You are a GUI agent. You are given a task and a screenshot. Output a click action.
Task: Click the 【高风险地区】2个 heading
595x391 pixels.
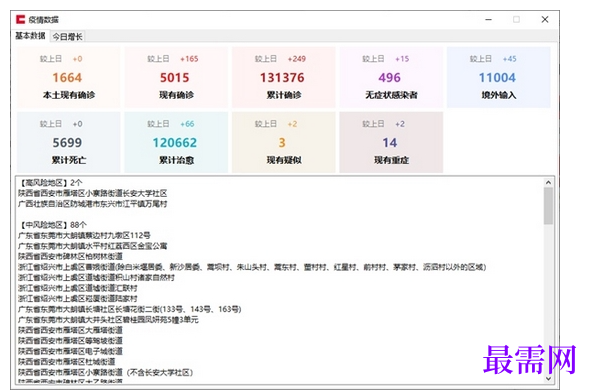50,183
